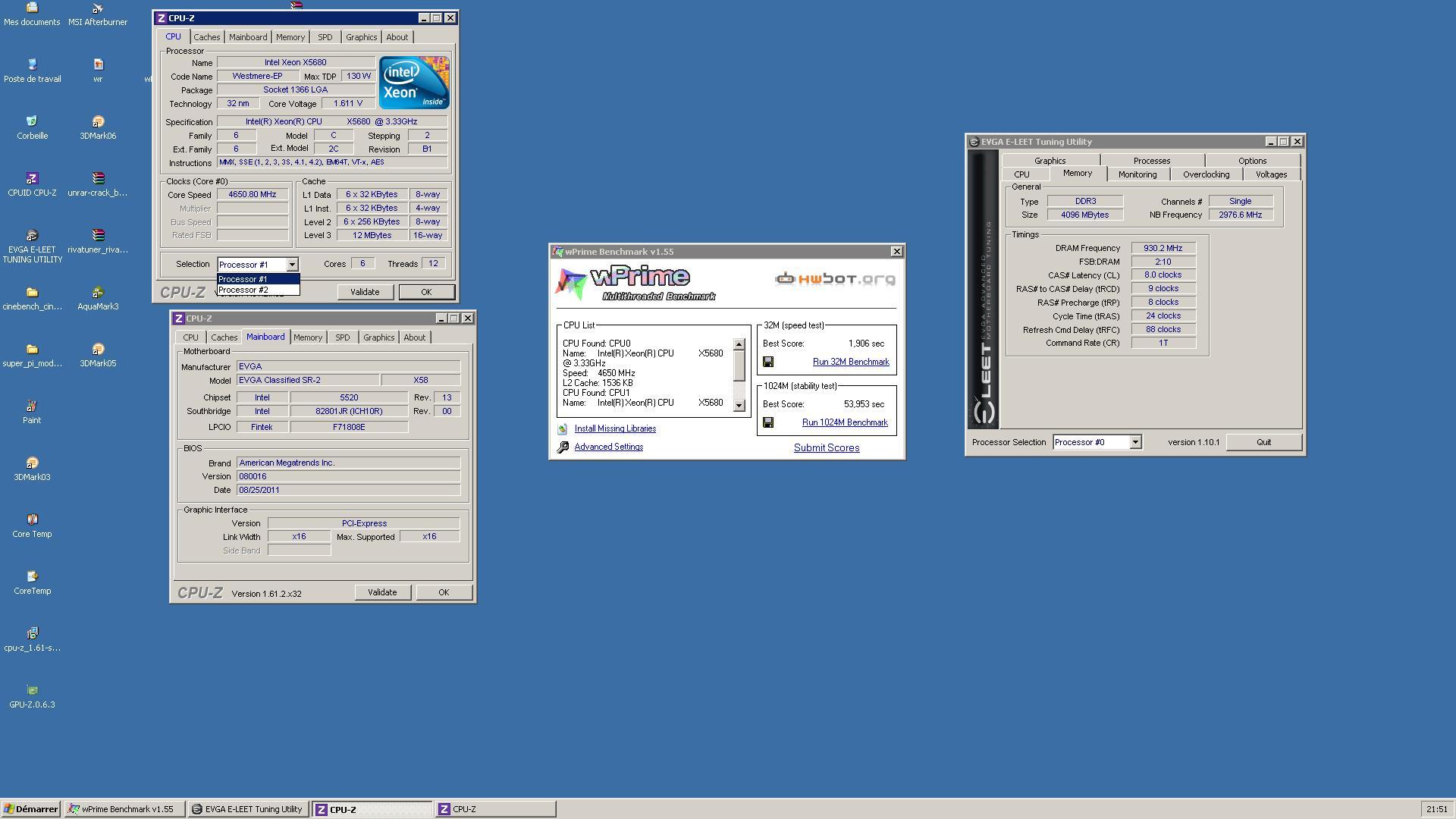Click the hwbot.org logo in wPrime
Screen dimensions: 1456x819
tap(835, 279)
